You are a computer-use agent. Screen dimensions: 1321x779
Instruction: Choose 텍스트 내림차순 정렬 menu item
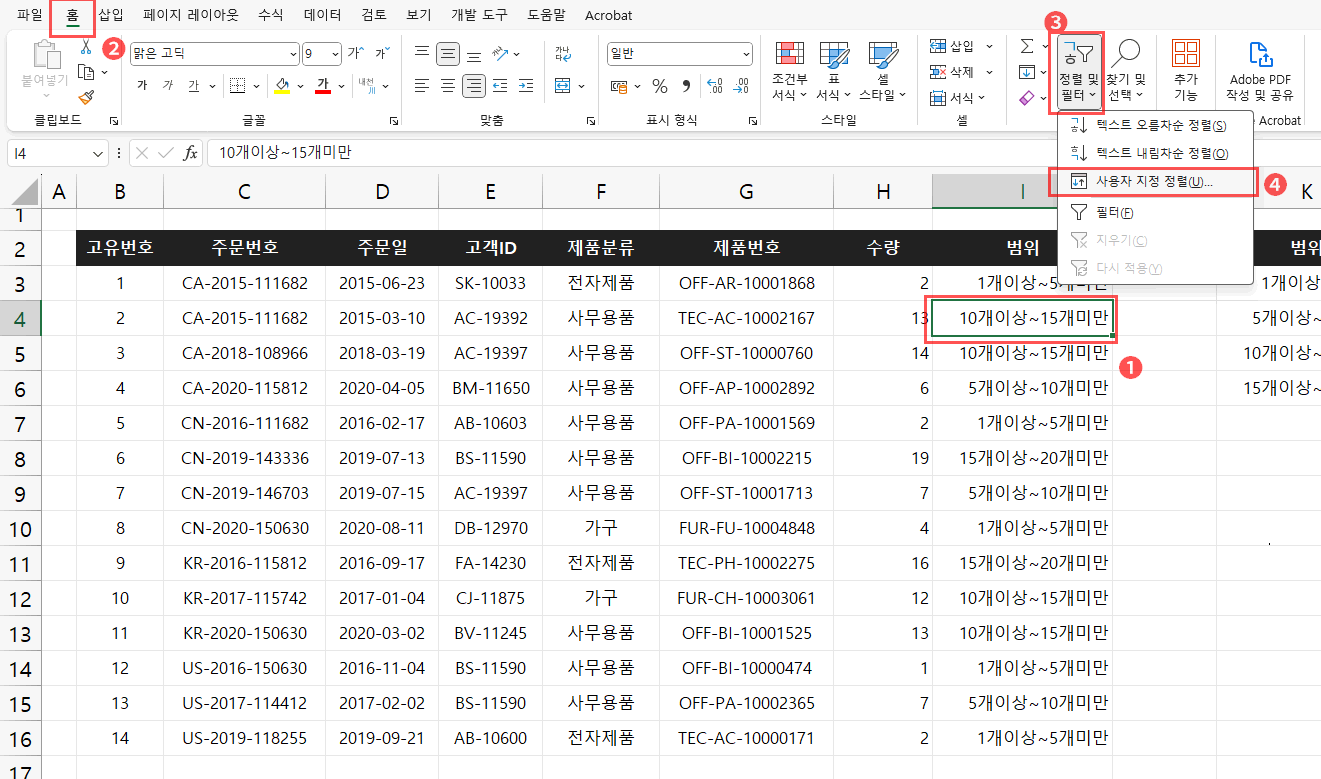tap(1156, 153)
